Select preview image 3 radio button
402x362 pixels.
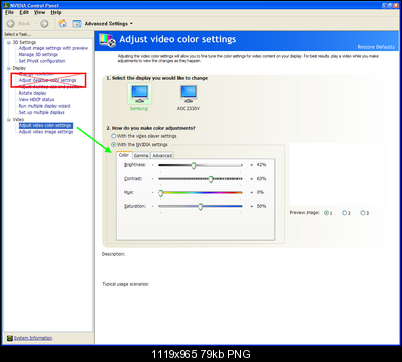pos(363,213)
